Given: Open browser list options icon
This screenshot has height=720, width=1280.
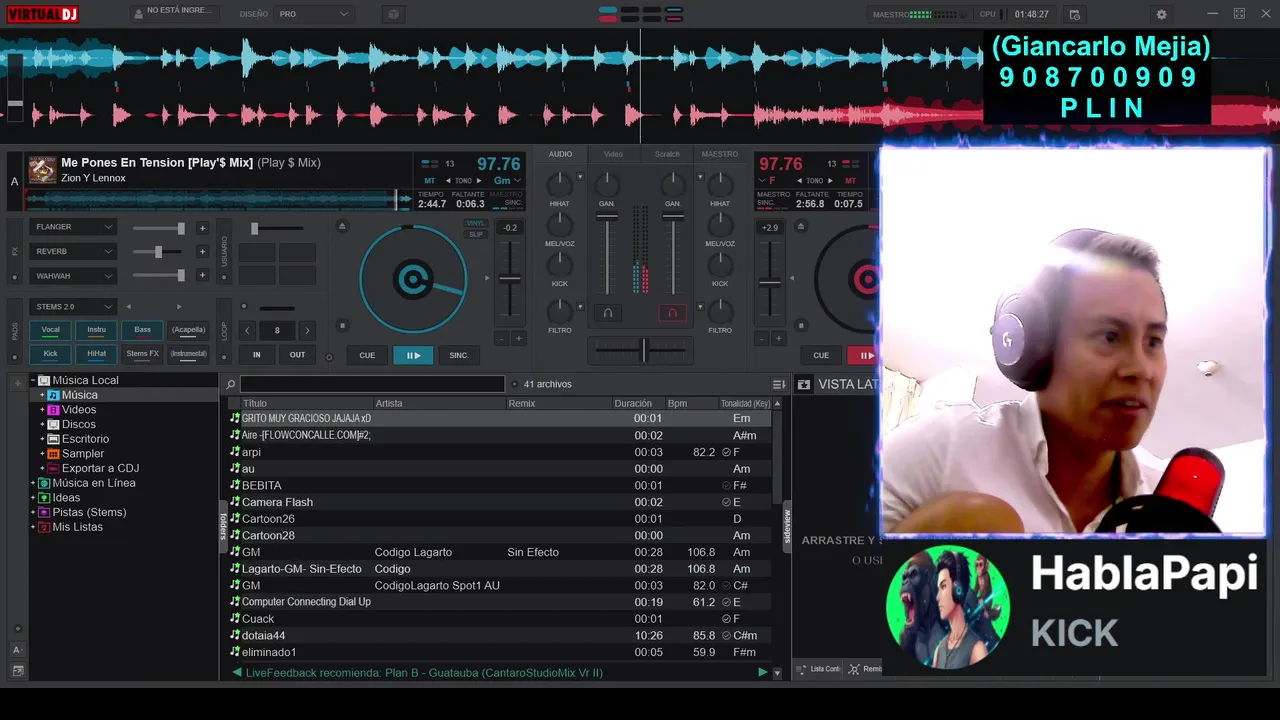Looking at the screenshot, I should click(x=779, y=384).
